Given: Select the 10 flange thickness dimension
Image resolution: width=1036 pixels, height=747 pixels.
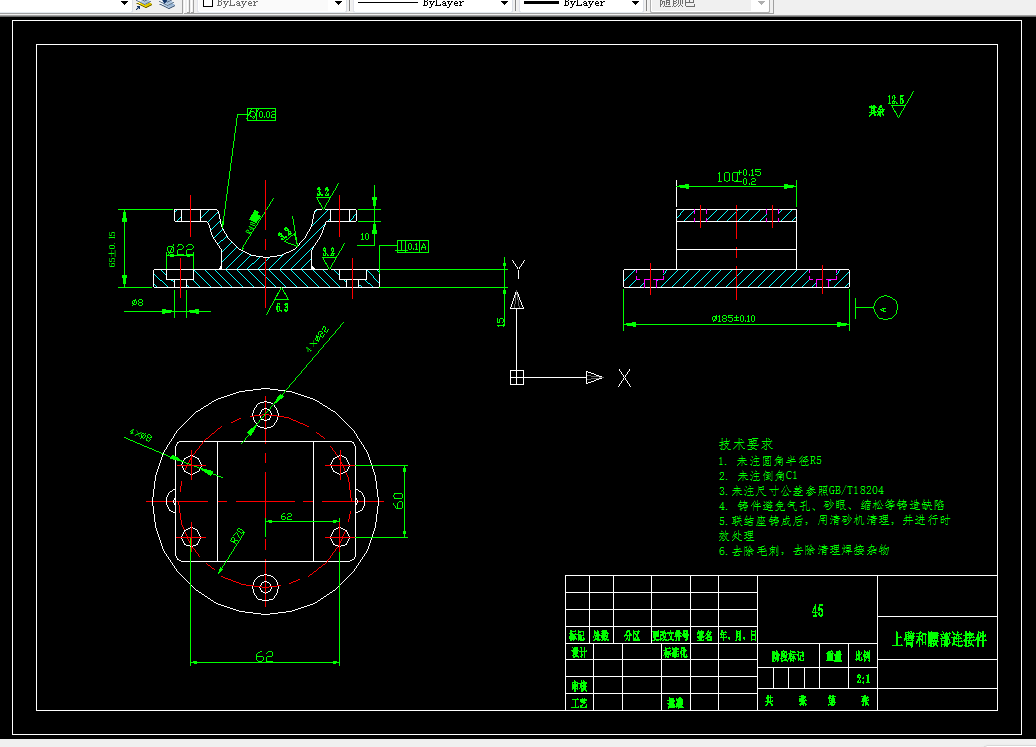Looking at the screenshot, I should point(365,236).
